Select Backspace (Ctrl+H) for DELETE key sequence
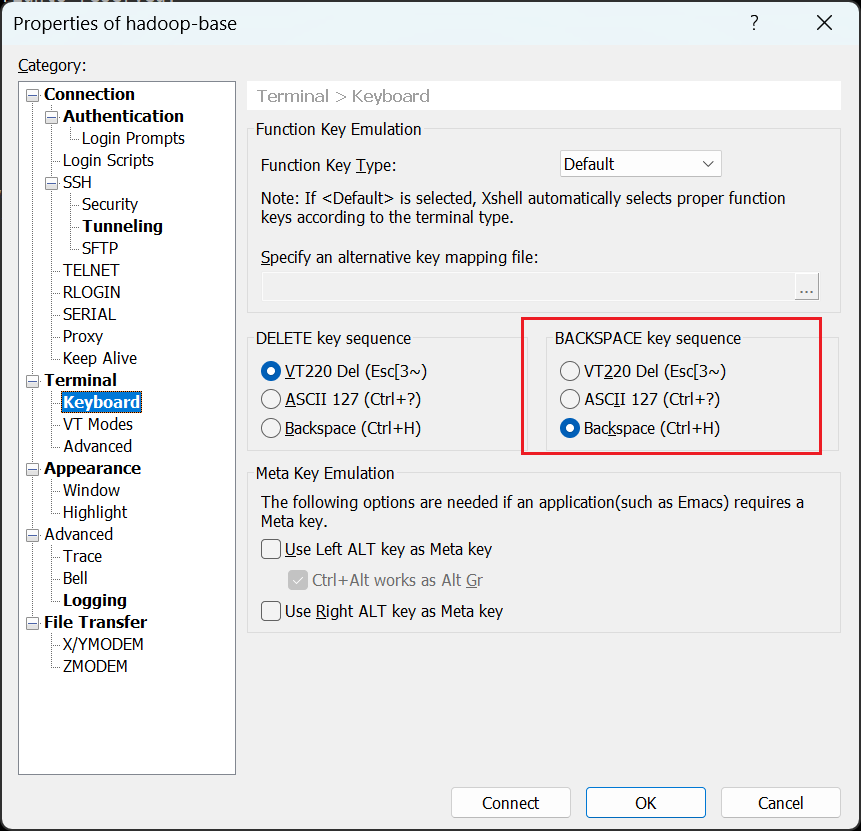 (341, 428)
